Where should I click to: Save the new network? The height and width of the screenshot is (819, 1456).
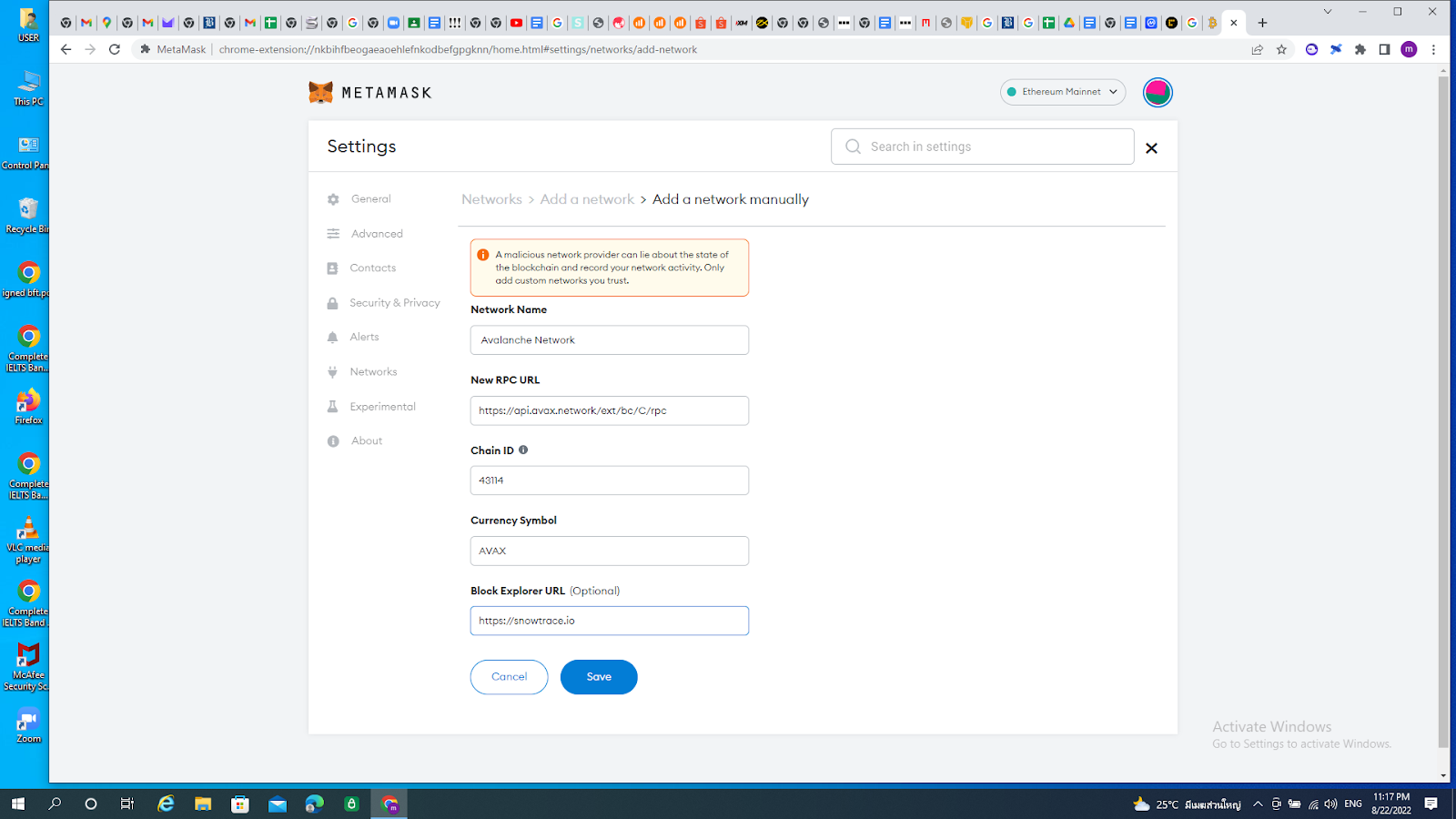599,677
